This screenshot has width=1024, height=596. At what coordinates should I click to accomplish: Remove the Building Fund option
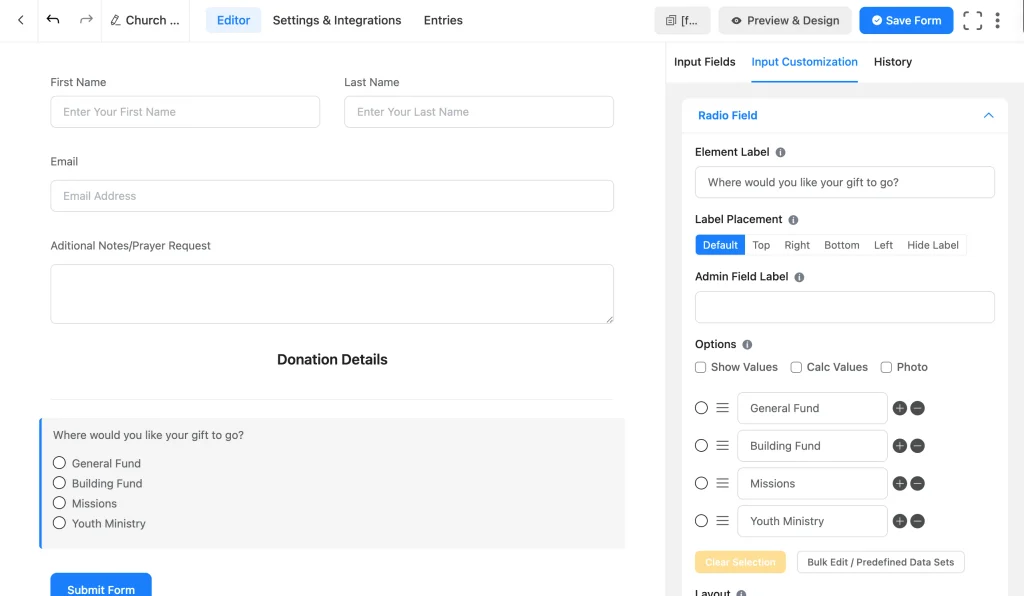(x=918, y=446)
